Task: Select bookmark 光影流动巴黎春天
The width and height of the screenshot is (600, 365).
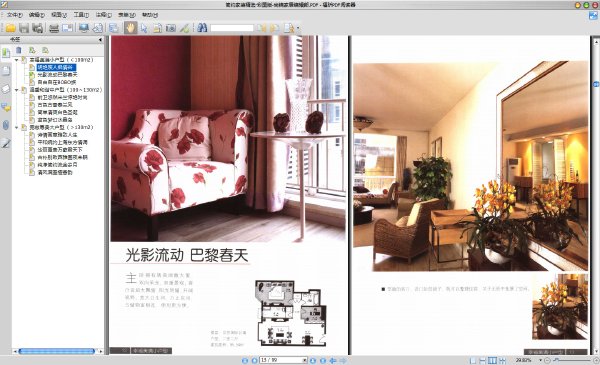Action: click(57, 75)
